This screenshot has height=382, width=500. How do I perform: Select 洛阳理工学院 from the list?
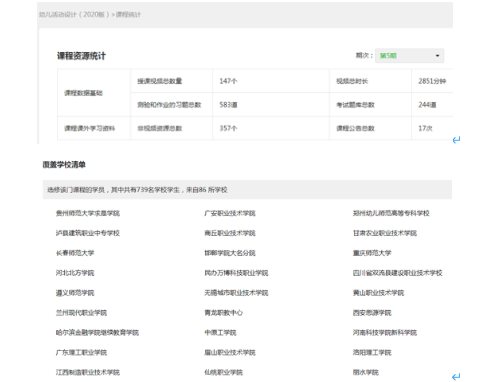point(372,352)
